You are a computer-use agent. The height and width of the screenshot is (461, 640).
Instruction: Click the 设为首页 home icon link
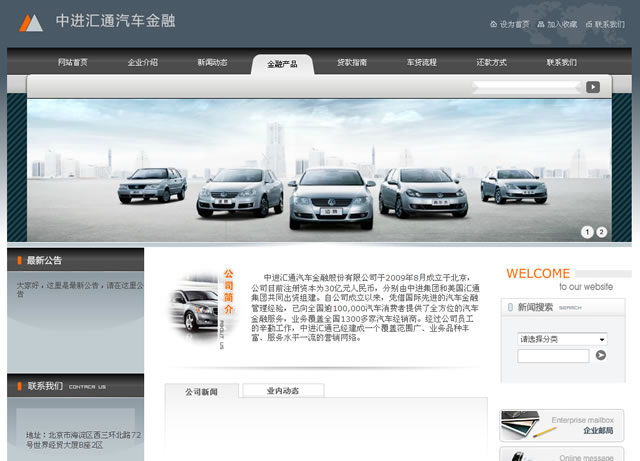(x=510, y=24)
